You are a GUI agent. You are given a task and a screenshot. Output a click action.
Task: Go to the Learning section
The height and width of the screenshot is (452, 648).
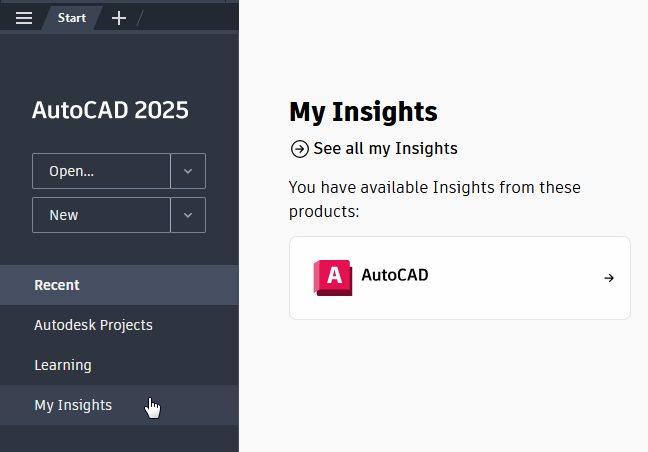pyautogui.click(x=63, y=365)
